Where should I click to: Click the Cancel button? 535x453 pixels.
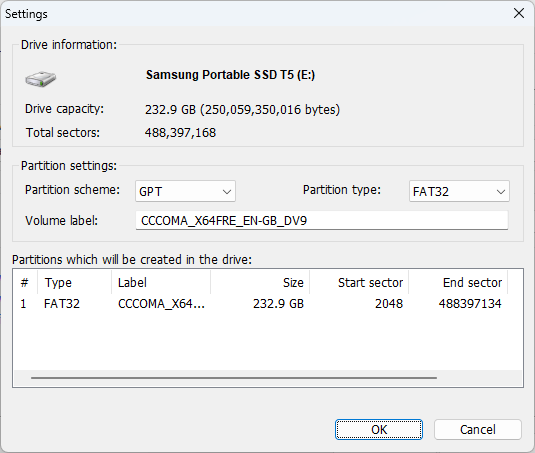tap(478, 429)
